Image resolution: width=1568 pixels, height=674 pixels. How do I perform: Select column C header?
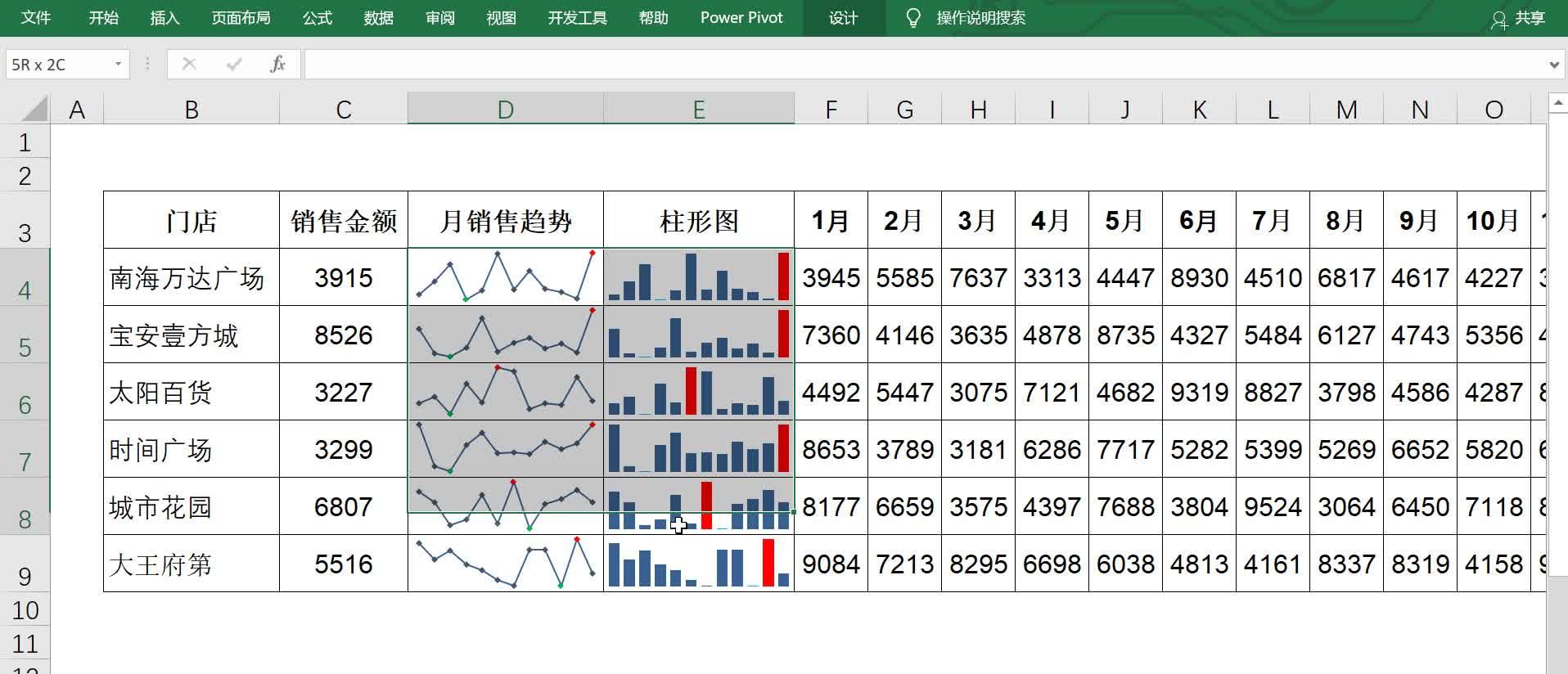[344, 109]
